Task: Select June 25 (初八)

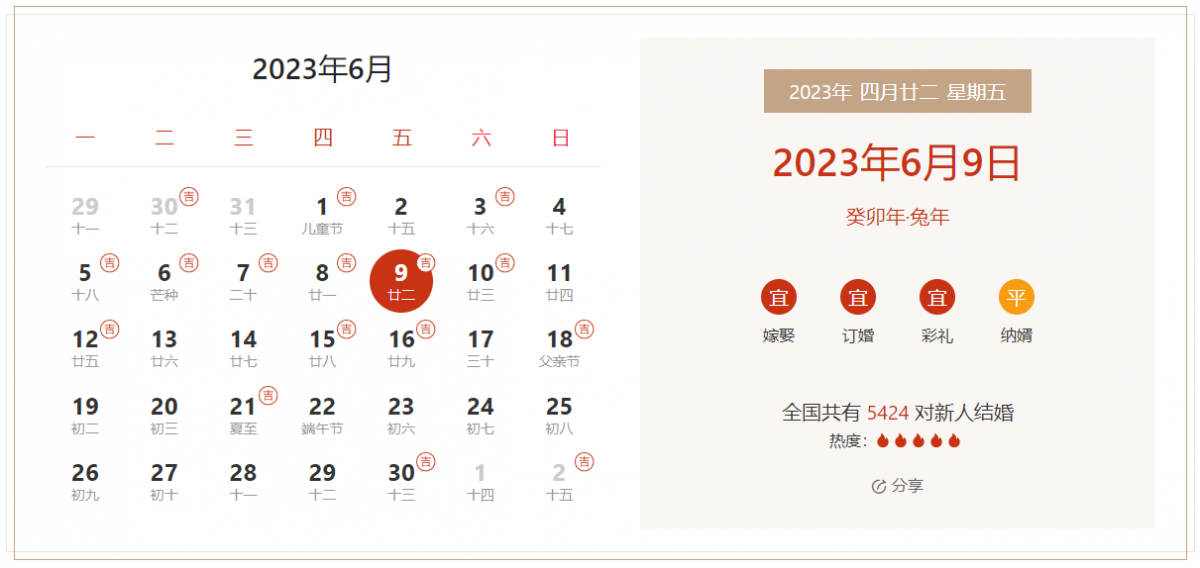Action: pos(559,414)
